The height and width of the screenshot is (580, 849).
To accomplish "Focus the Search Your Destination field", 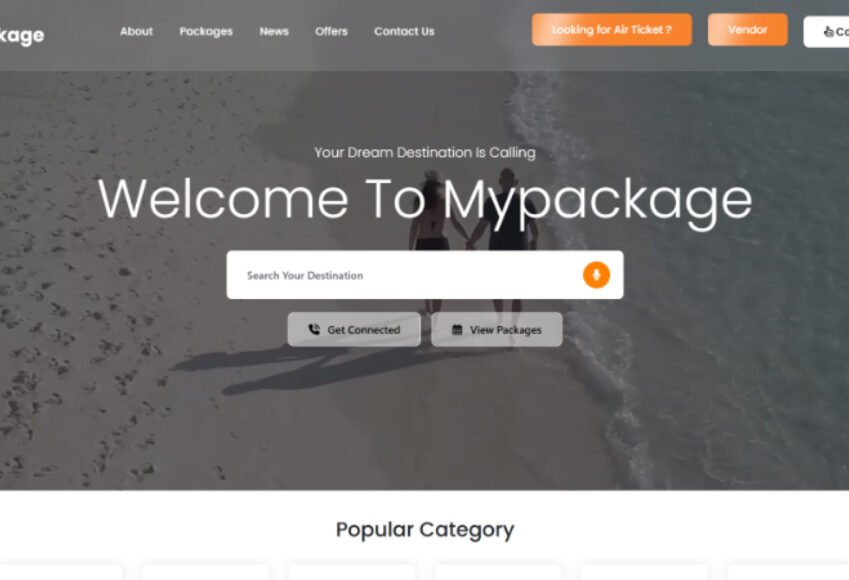I will (x=412, y=275).
